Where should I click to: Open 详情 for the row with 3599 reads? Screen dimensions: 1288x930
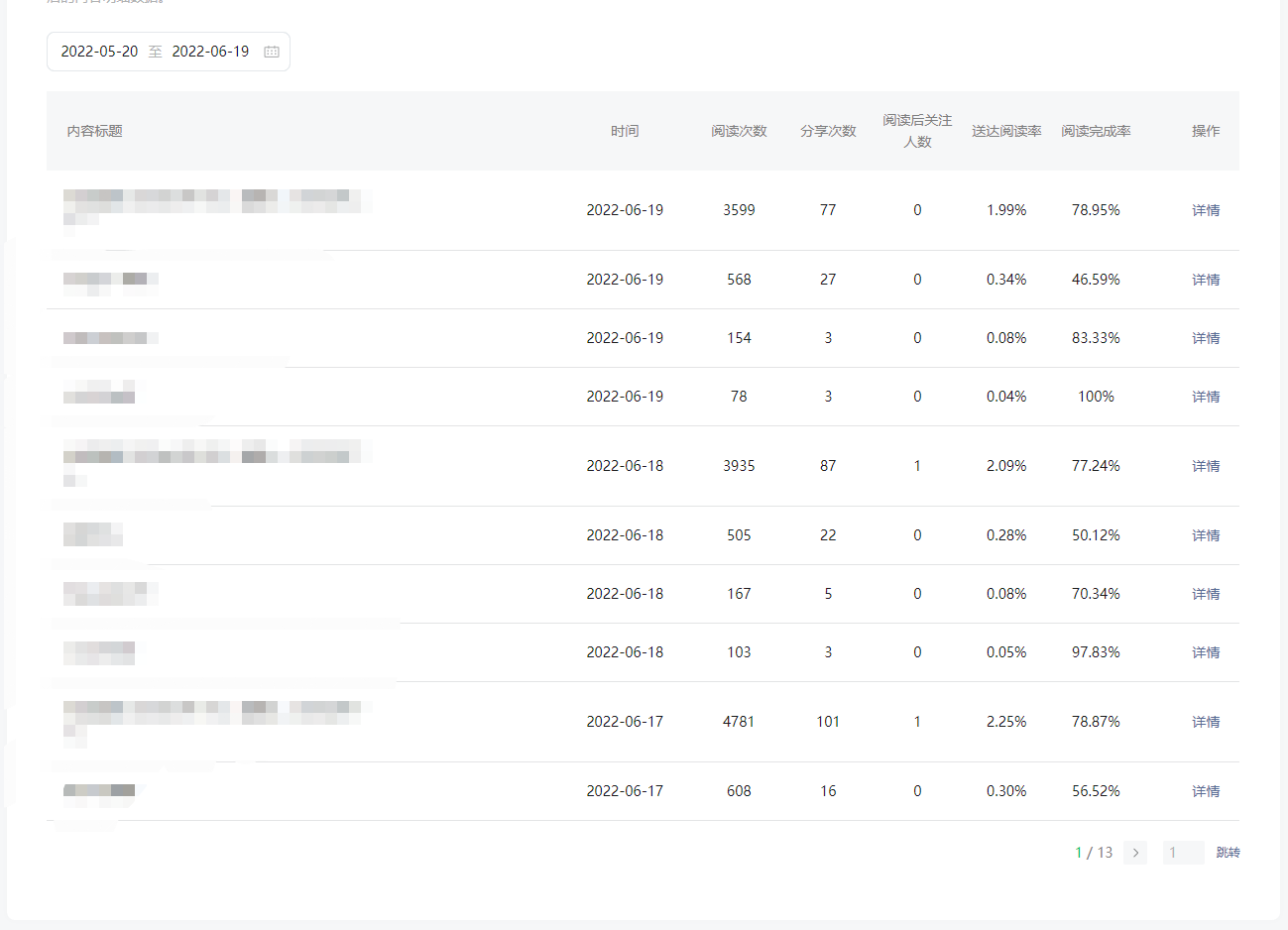pyautogui.click(x=1206, y=210)
